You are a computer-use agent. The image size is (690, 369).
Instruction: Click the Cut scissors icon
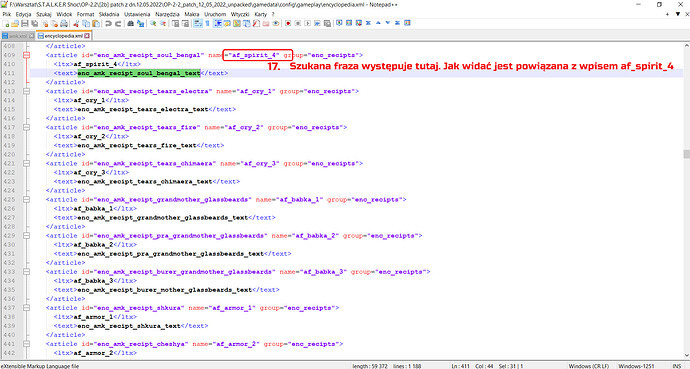coord(76,23)
